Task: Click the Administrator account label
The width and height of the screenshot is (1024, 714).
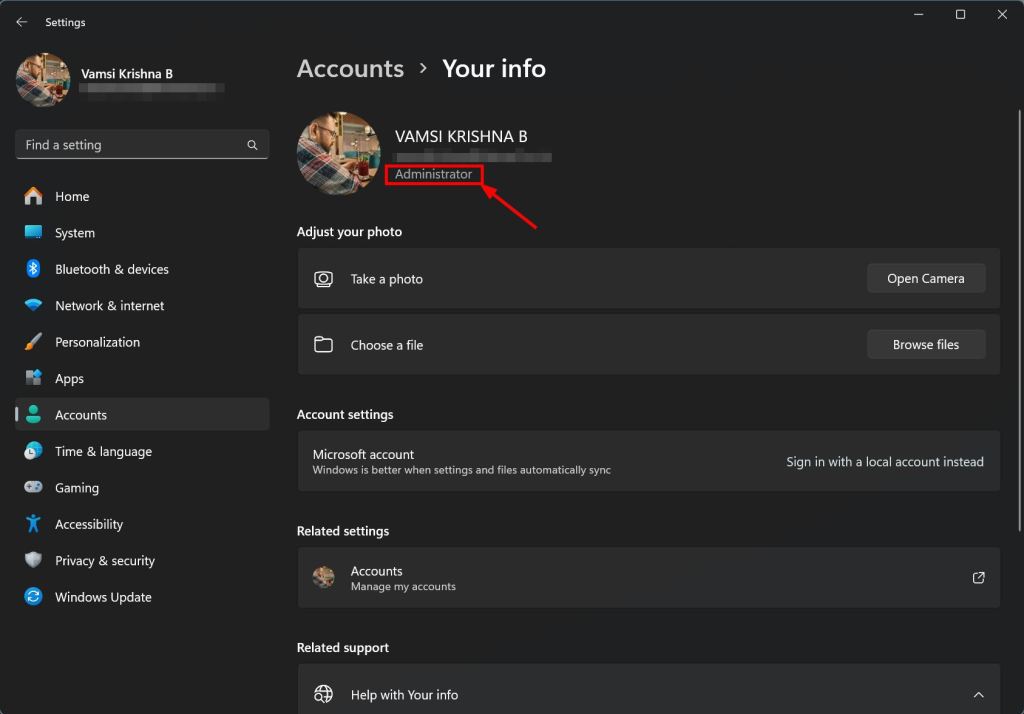Action: point(433,174)
